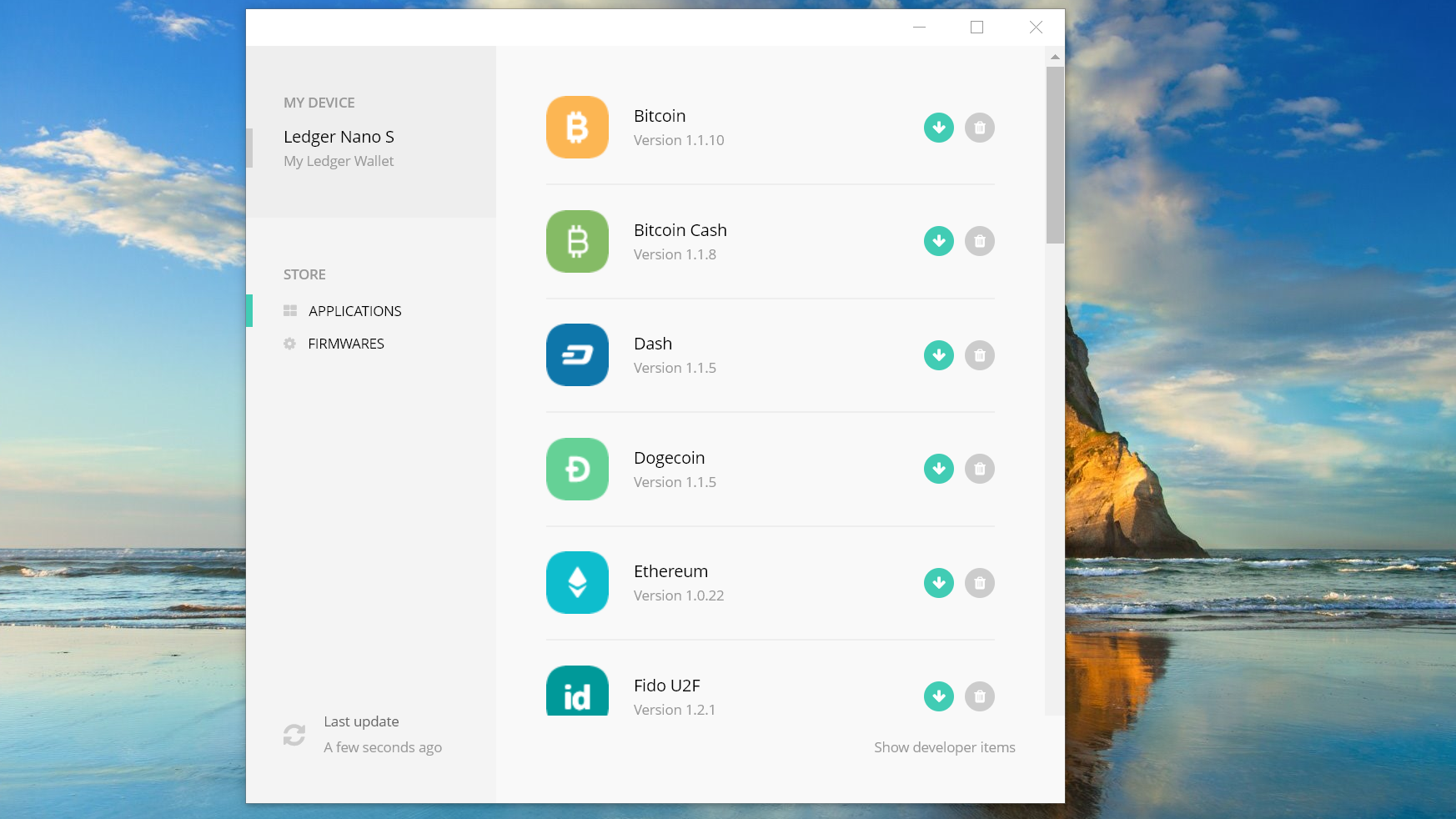Click the 'A few seconds ago' timestamp
The image size is (1456, 819).
383,747
